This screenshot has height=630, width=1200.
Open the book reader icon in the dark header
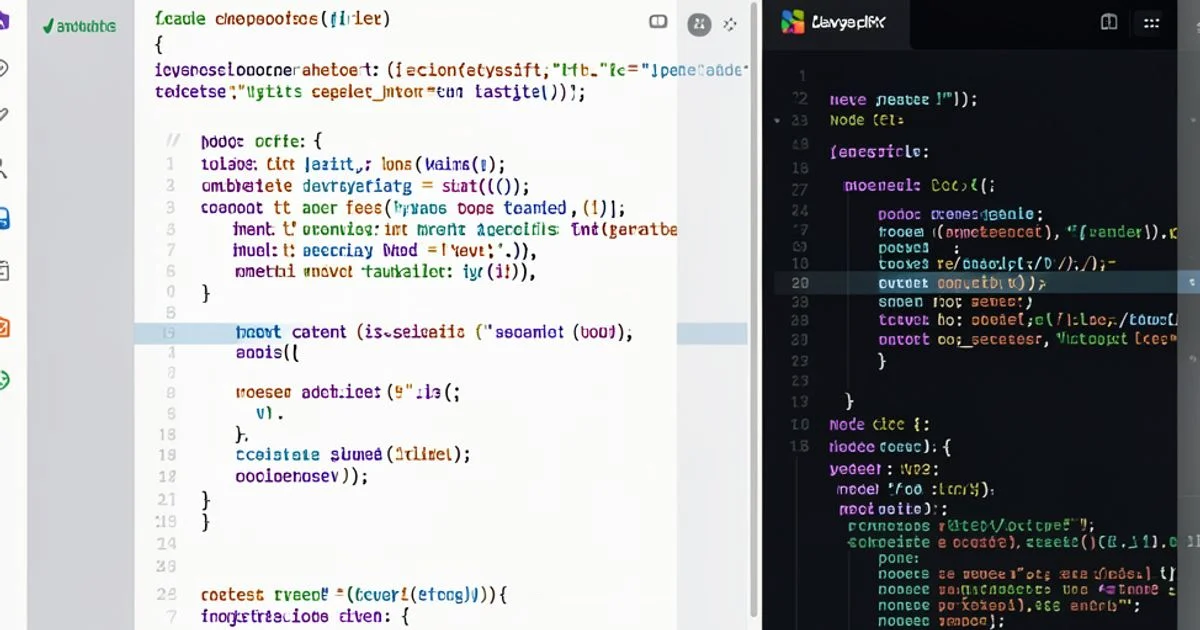tap(1109, 21)
